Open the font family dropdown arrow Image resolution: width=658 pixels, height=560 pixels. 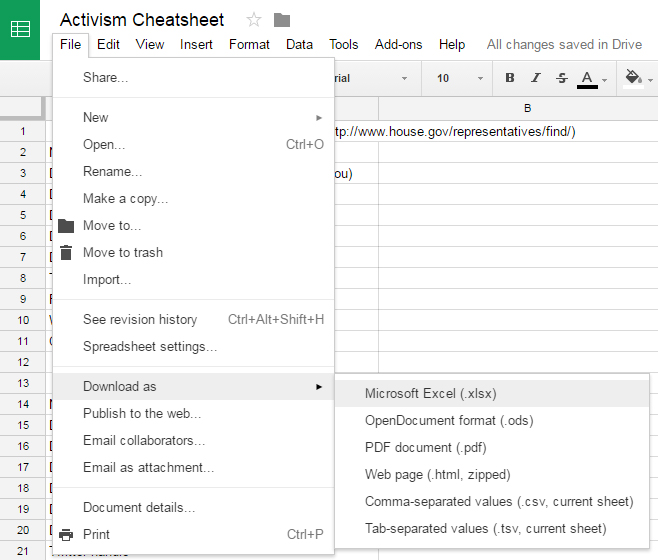tap(404, 78)
